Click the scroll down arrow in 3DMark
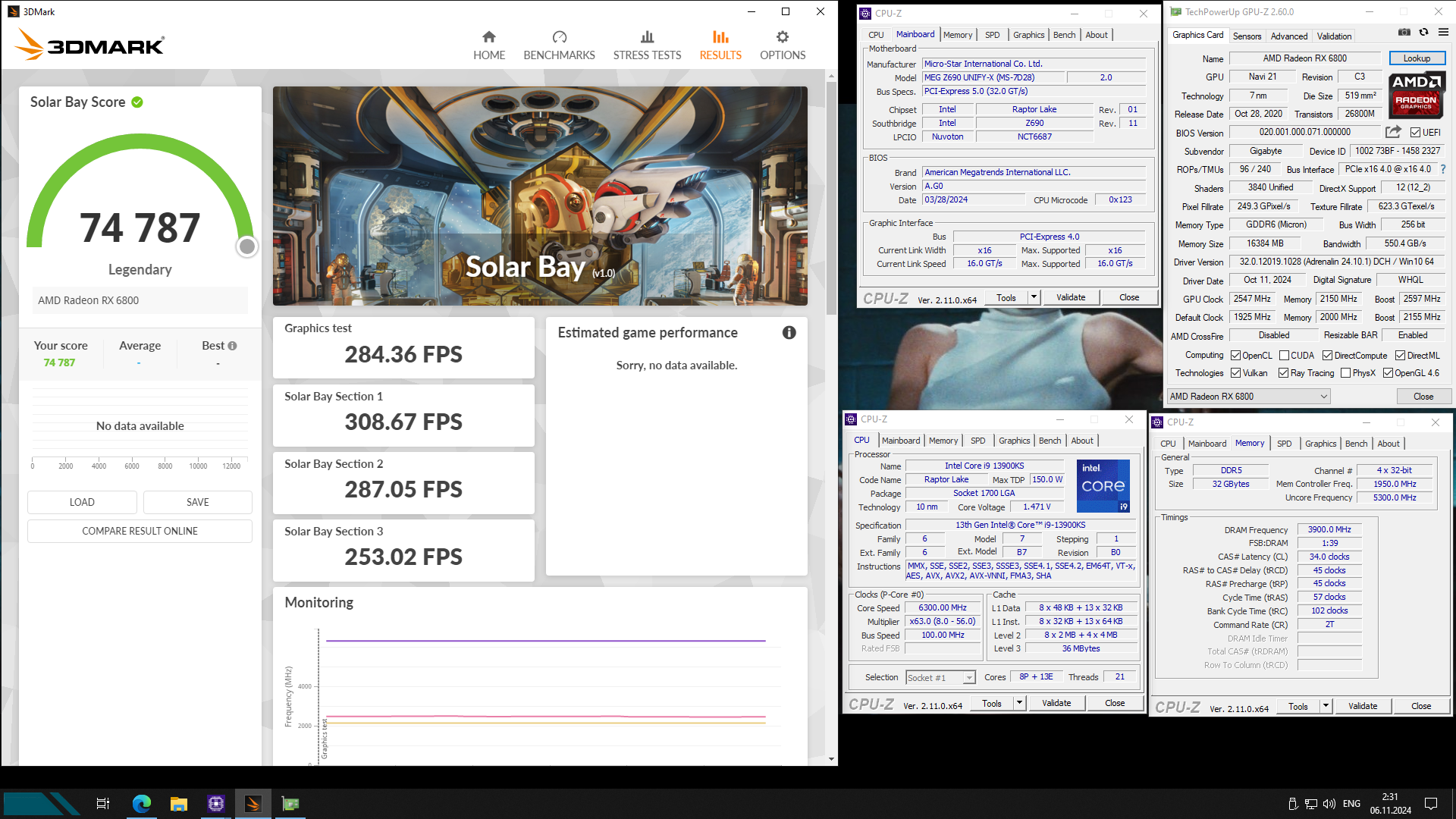The height and width of the screenshot is (819, 1456). click(x=831, y=759)
